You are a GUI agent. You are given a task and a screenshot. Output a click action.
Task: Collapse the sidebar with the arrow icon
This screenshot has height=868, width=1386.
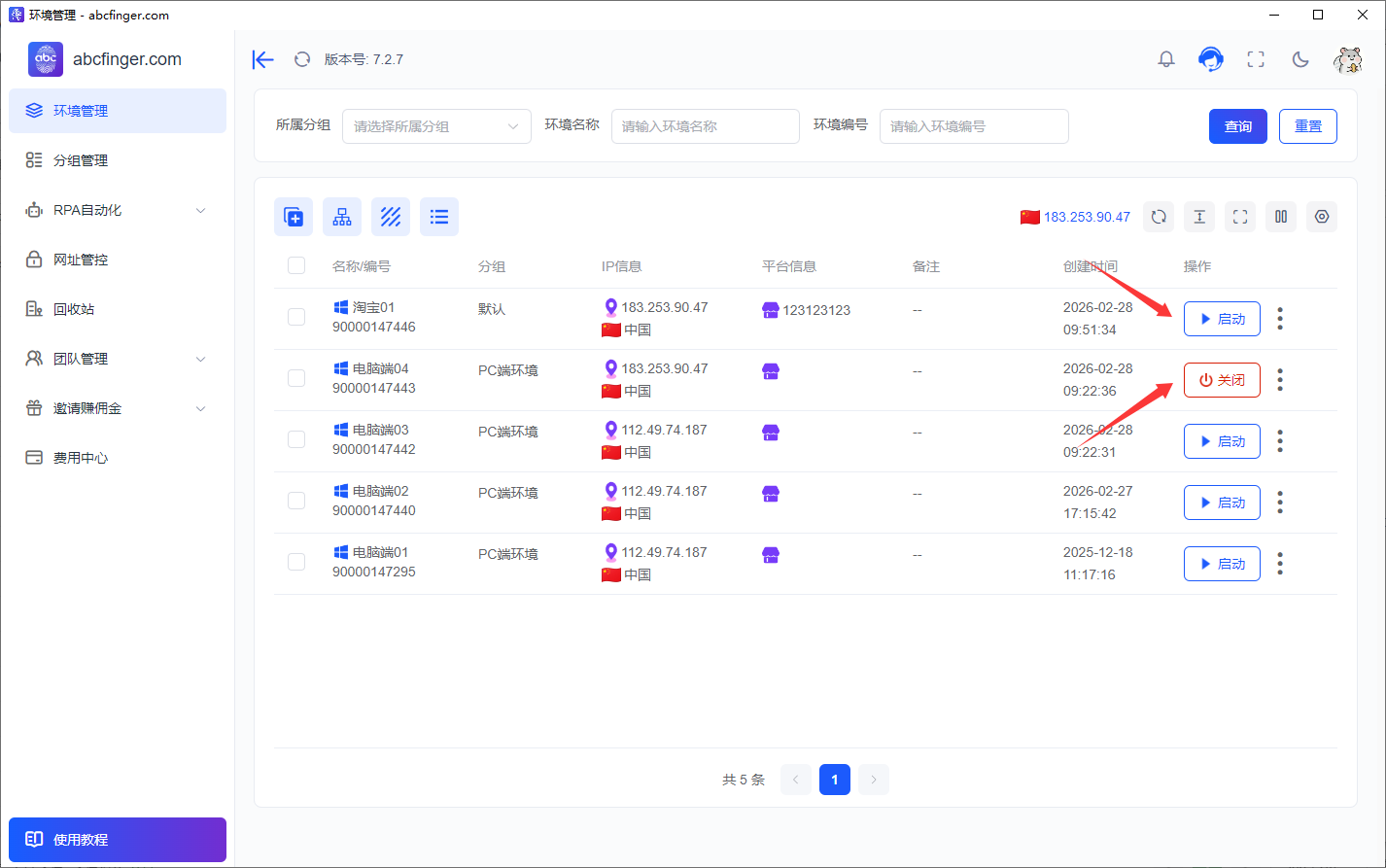click(262, 59)
